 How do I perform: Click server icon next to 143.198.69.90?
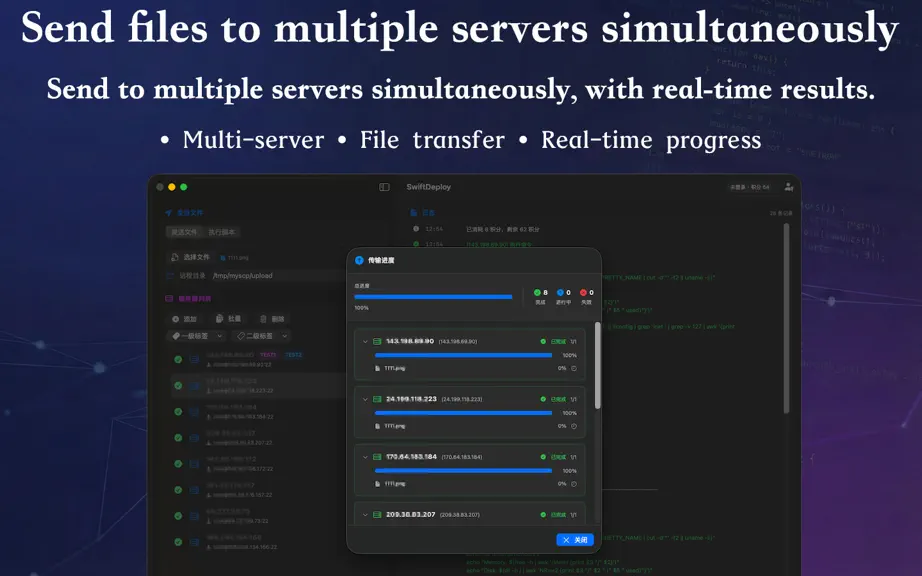[x=378, y=341]
